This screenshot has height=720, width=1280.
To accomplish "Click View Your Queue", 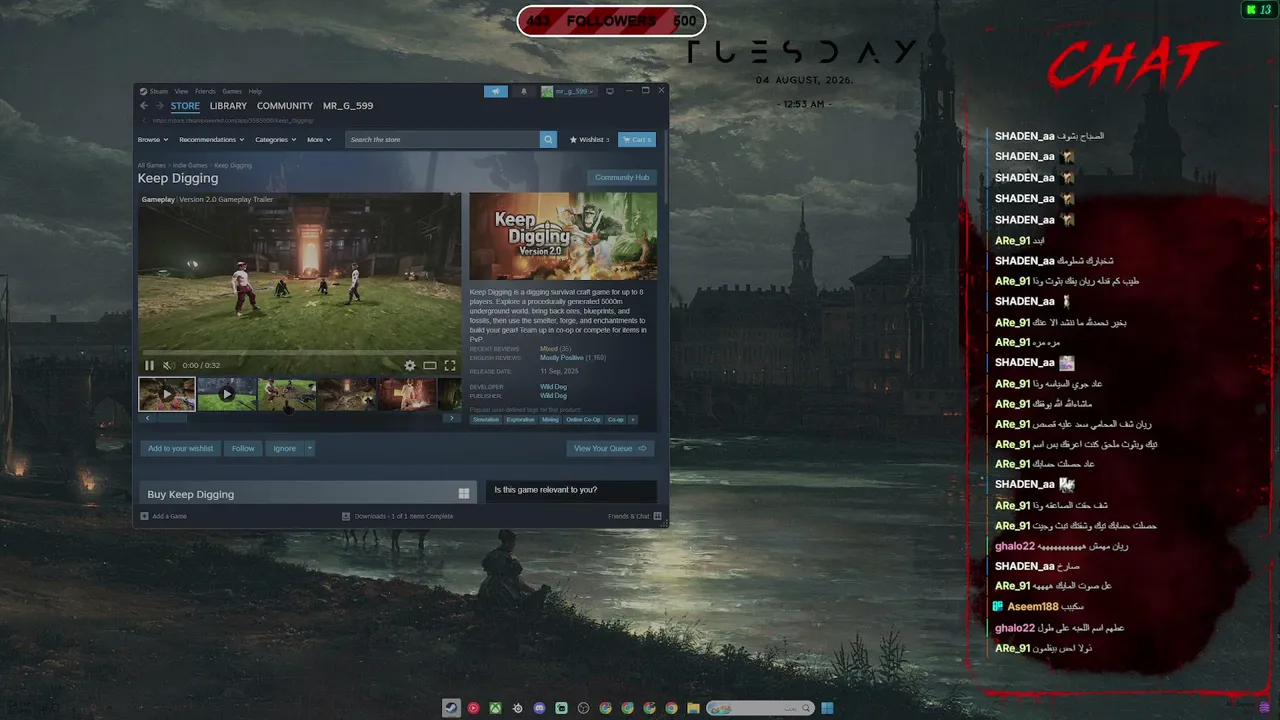I will (610, 448).
